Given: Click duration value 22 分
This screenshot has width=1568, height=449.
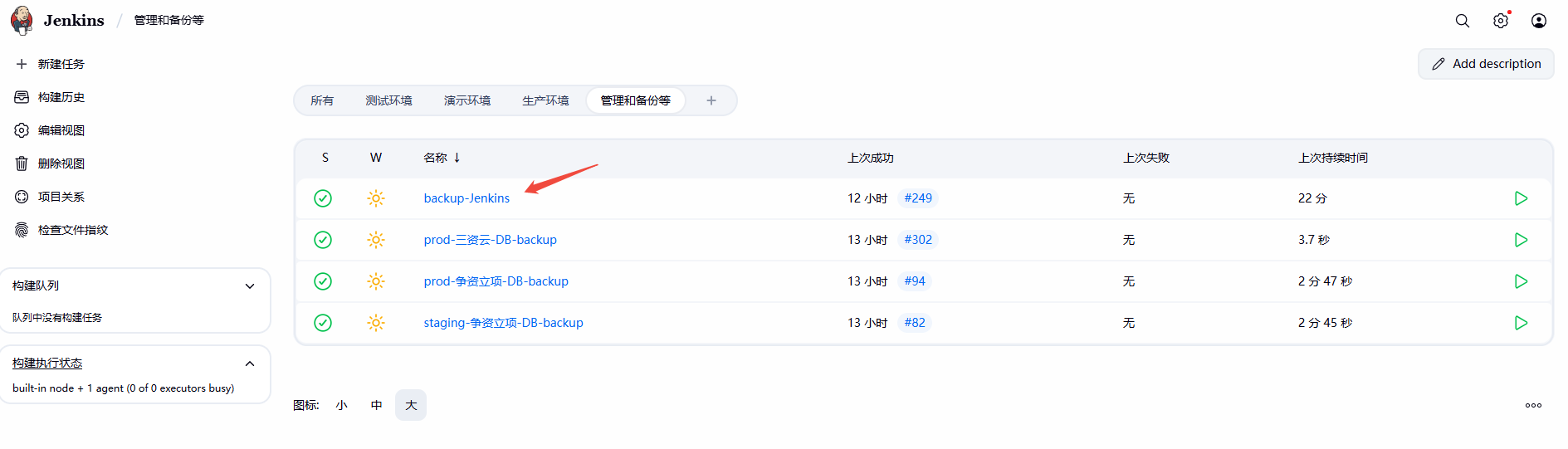Looking at the screenshot, I should (x=1312, y=198).
